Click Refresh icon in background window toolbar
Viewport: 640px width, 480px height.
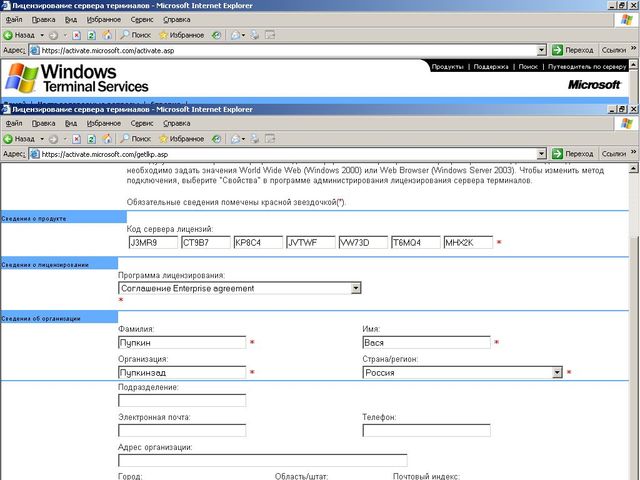pos(91,35)
